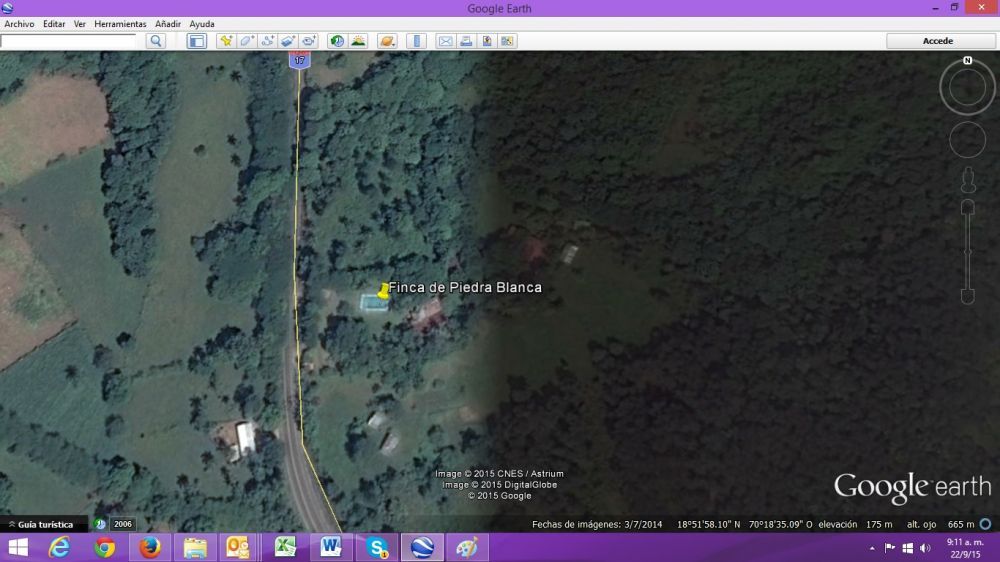Add a polygon with toolbar icon

click(247, 41)
